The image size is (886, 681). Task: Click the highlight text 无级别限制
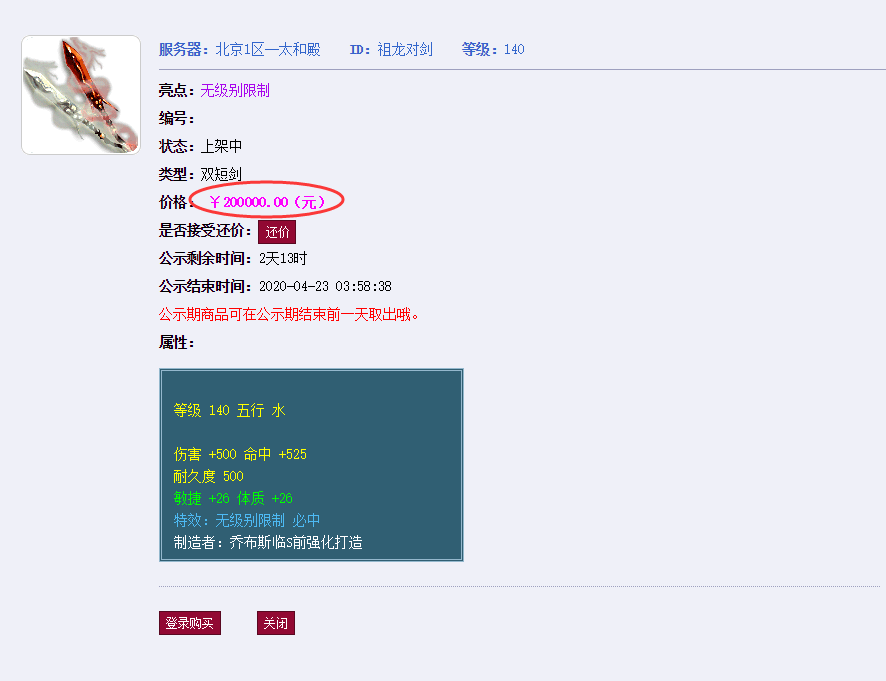235,90
